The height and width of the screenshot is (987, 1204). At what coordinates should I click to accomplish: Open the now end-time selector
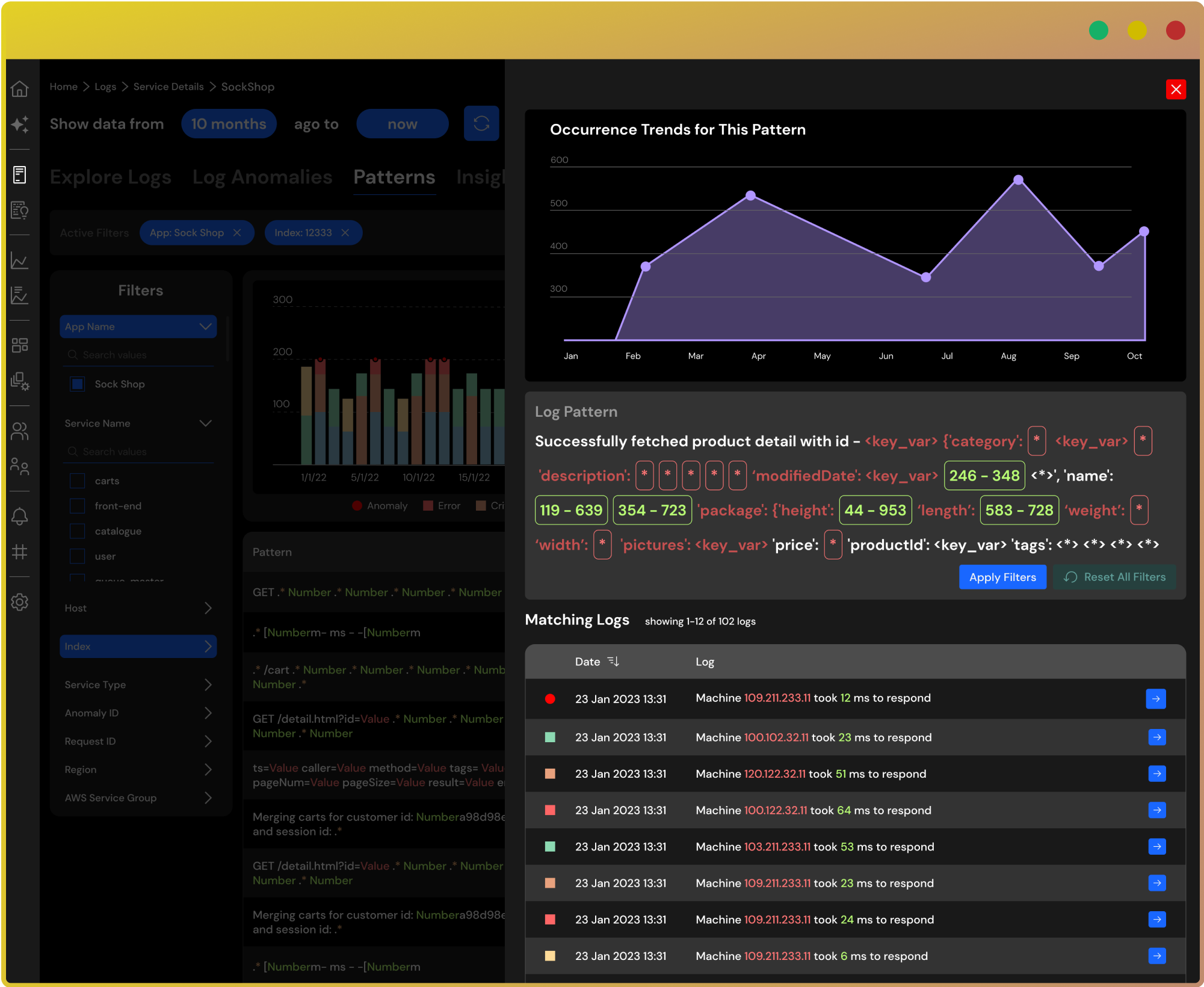click(403, 124)
